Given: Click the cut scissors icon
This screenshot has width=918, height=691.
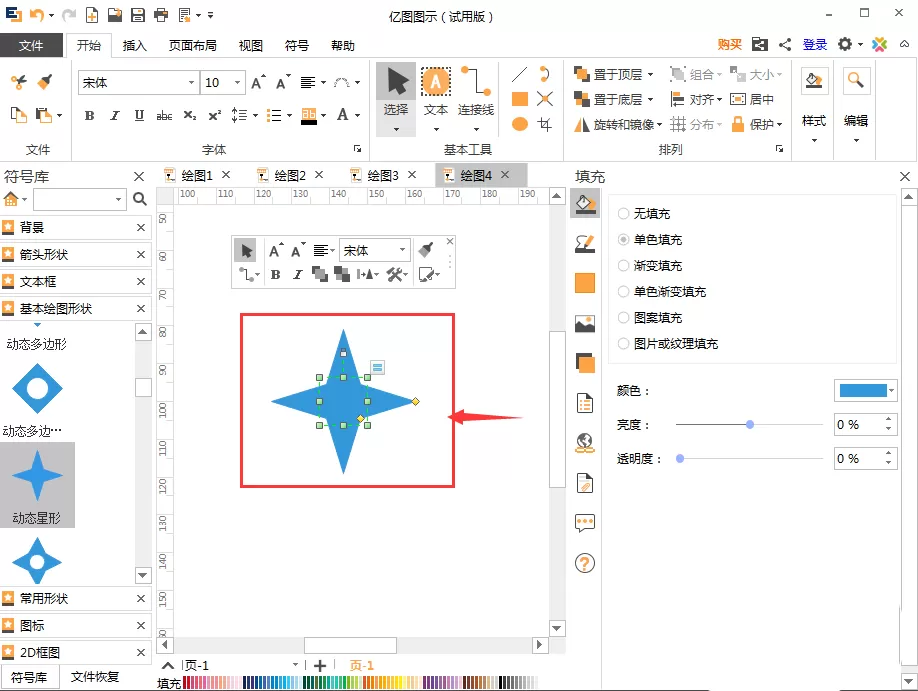Looking at the screenshot, I should 19,83.
